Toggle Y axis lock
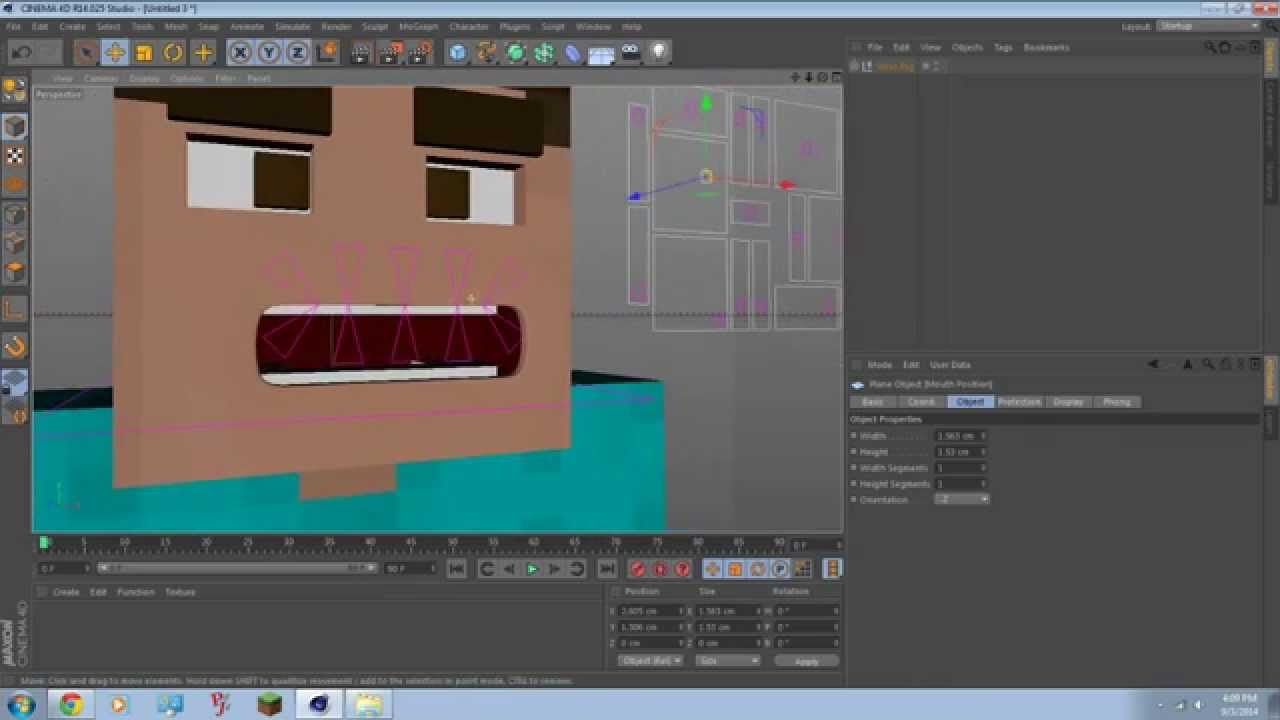The width and height of the screenshot is (1280, 720). [269, 53]
